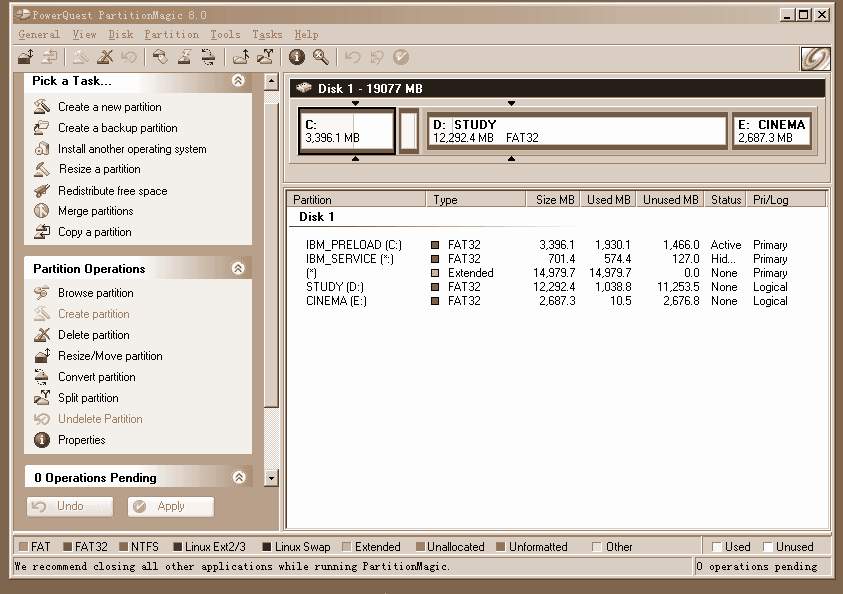Click the icon beside 'Browse partition'

point(42,292)
